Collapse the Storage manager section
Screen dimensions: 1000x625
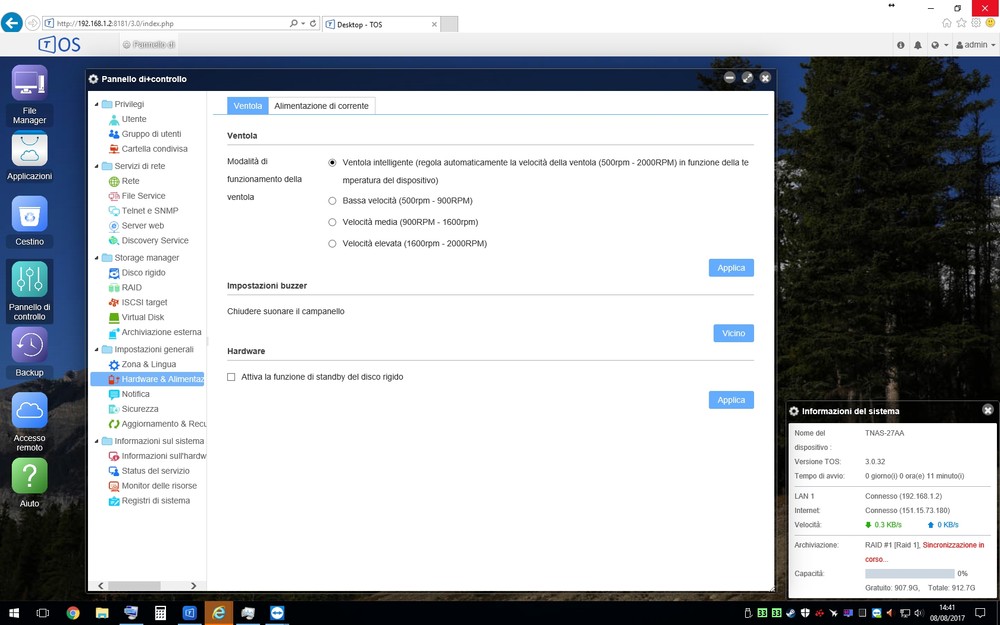(x=96, y=258)
